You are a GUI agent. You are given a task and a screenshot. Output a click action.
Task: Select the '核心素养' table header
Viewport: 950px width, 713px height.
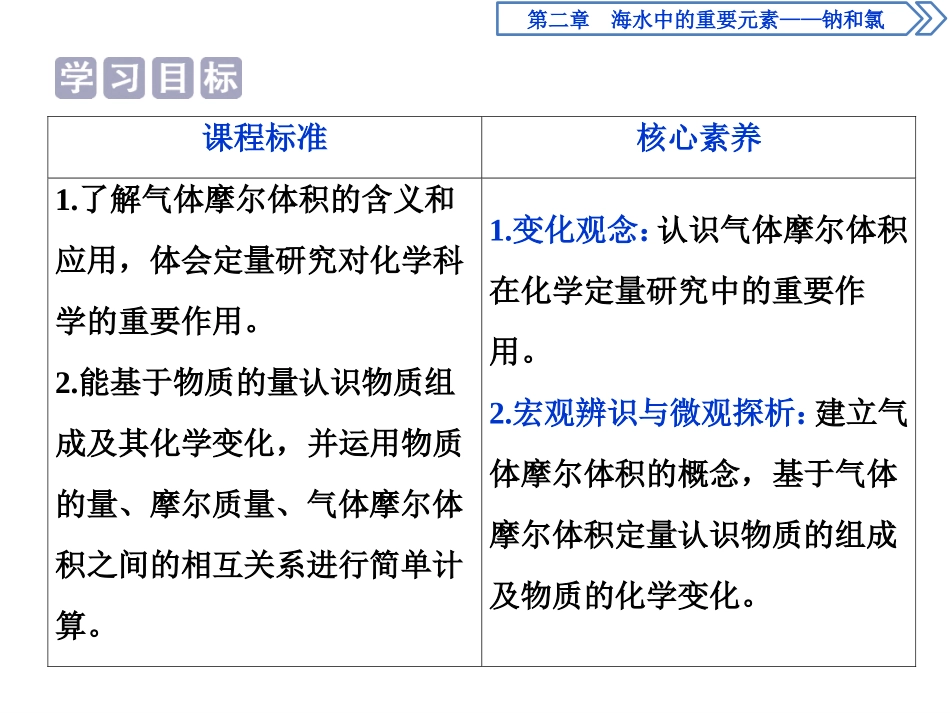(x=699, y=138)
